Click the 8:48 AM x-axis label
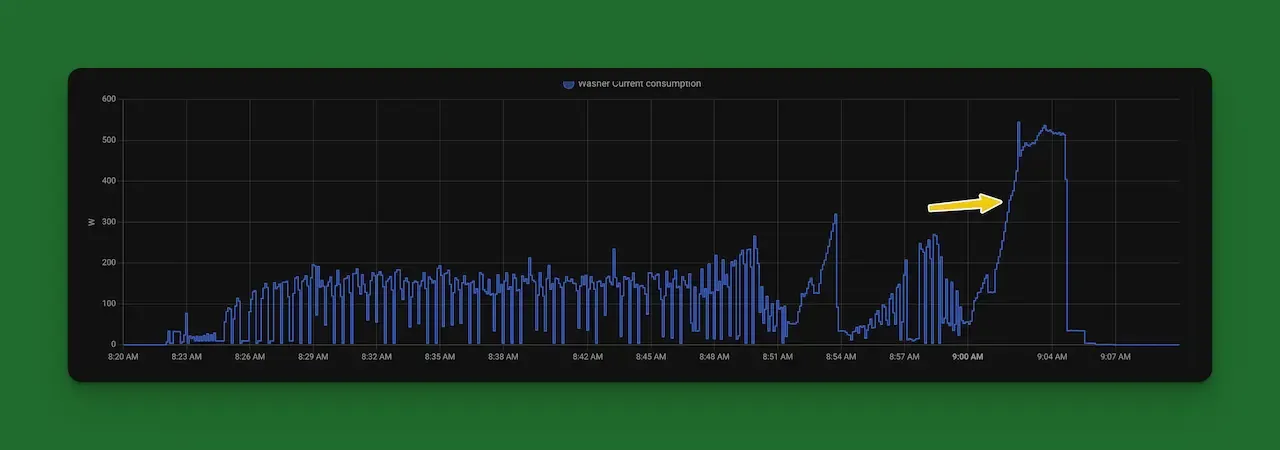Screen dimensions: 1280x450 (x=713, y=356)
